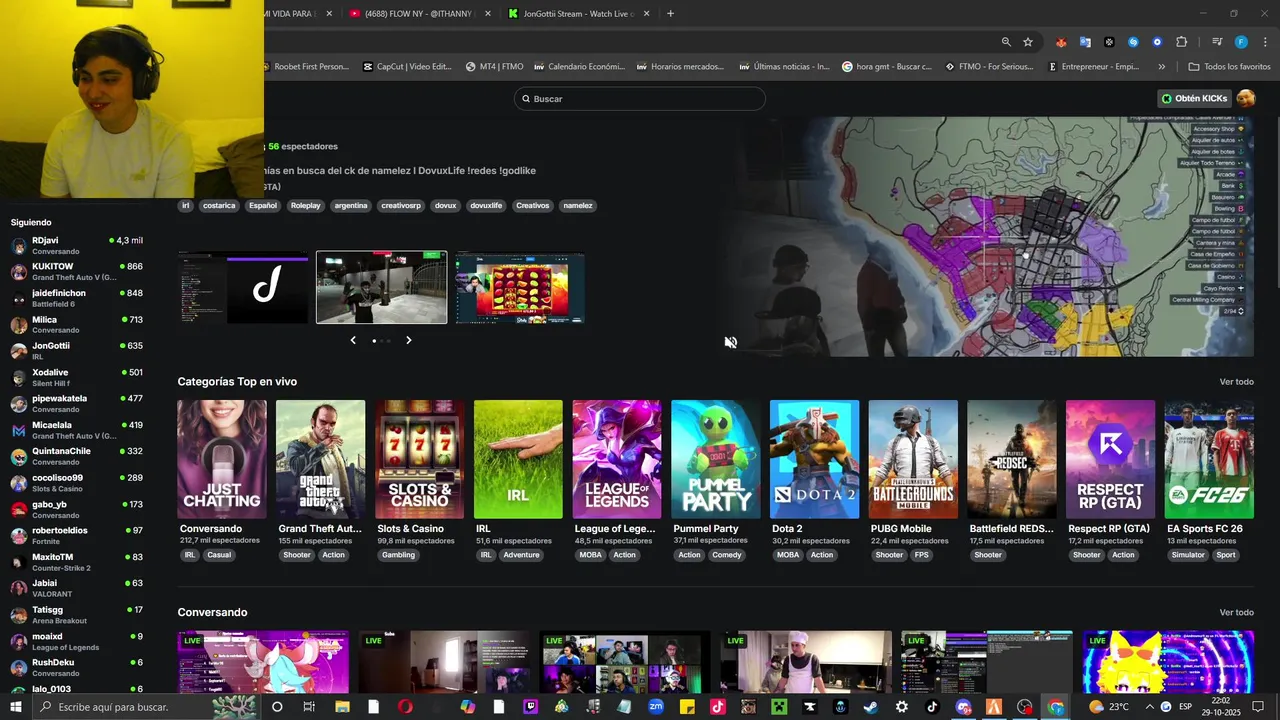Open Chrome's three-dot menu
Screen dimensions: 1280x720
coord(1265,42)
